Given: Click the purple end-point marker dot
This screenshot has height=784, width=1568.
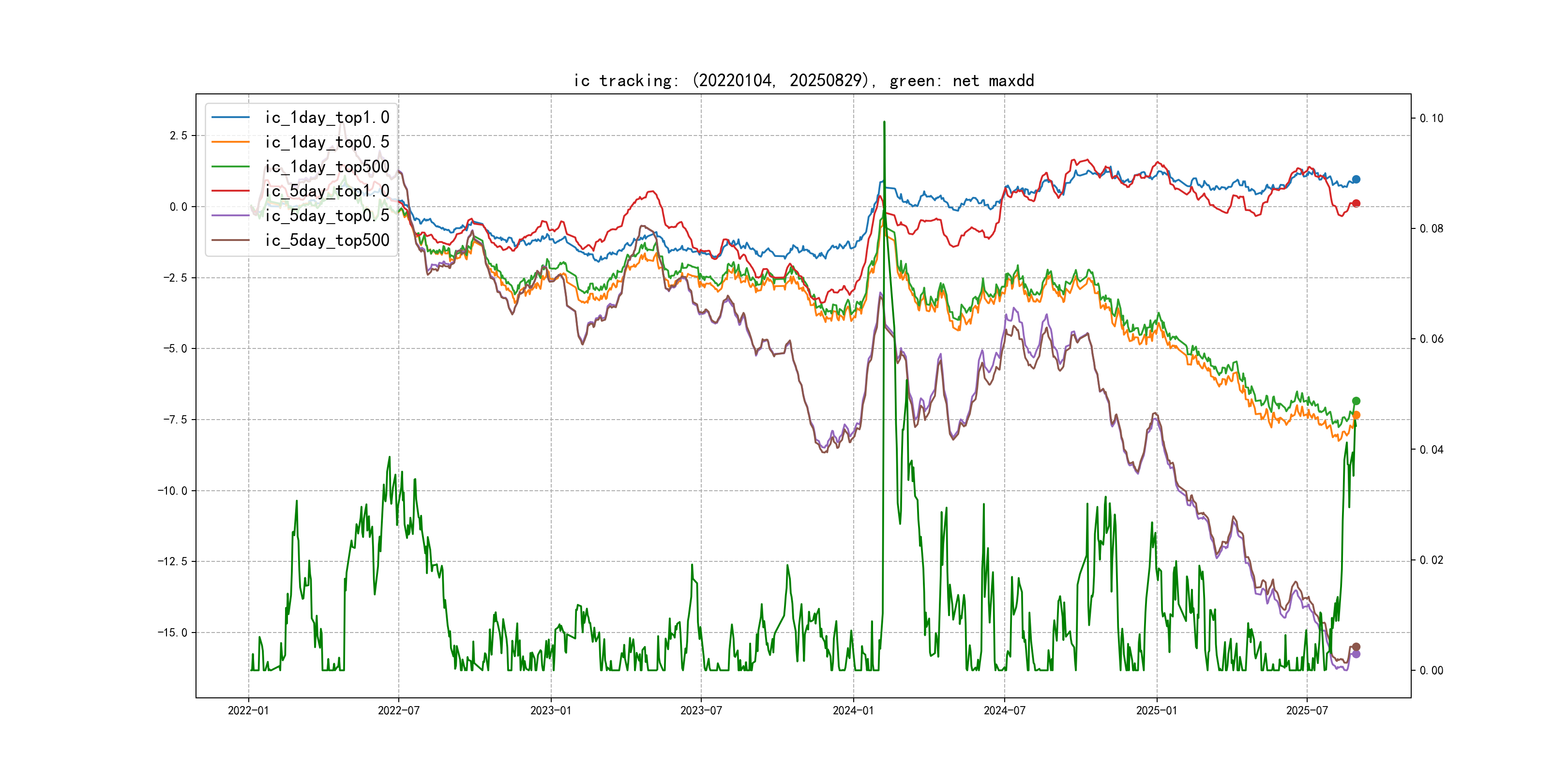Looking at the screenshot, I should (x=1356, y=654).
